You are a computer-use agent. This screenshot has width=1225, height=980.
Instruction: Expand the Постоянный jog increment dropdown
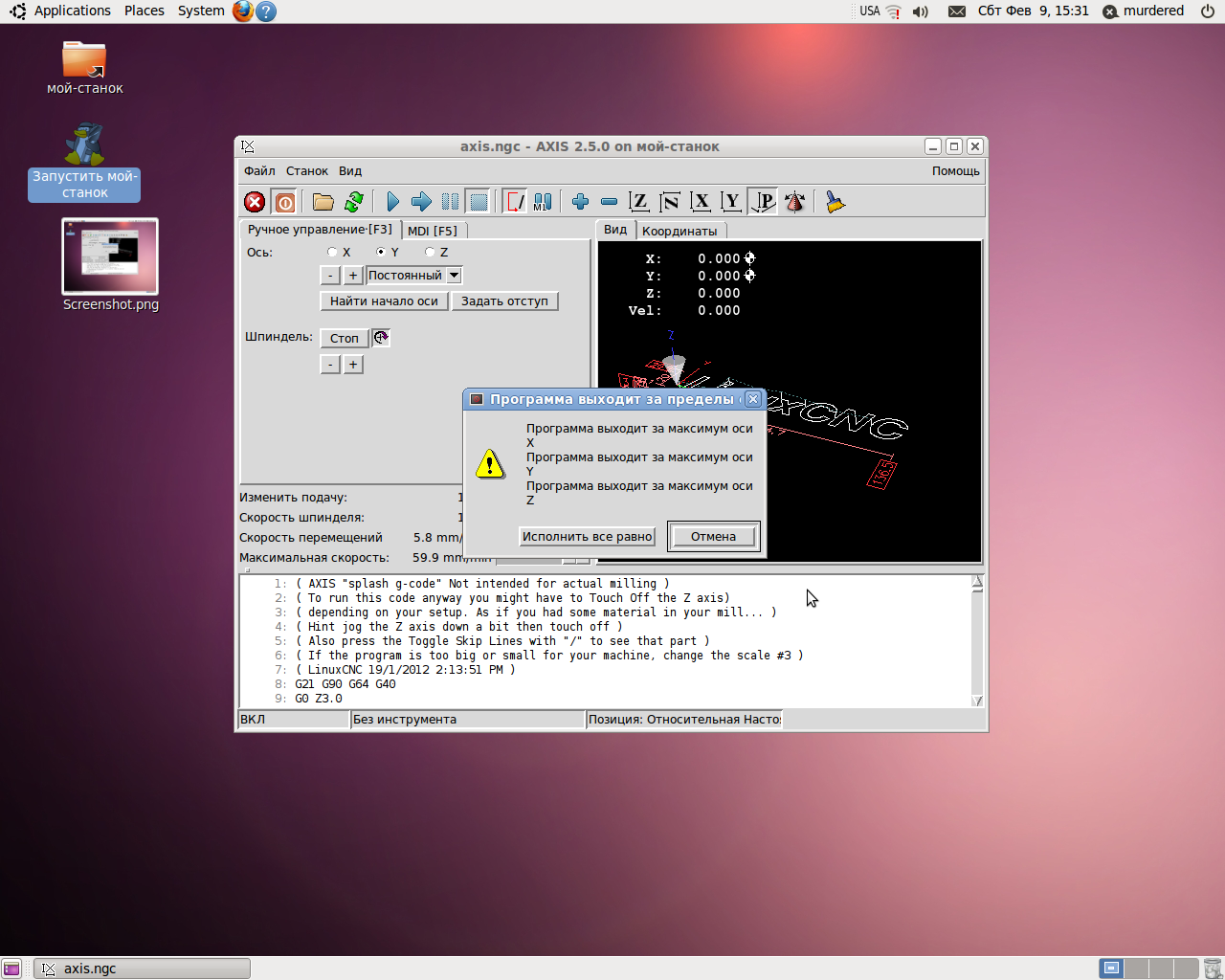[x=455, y=276]
